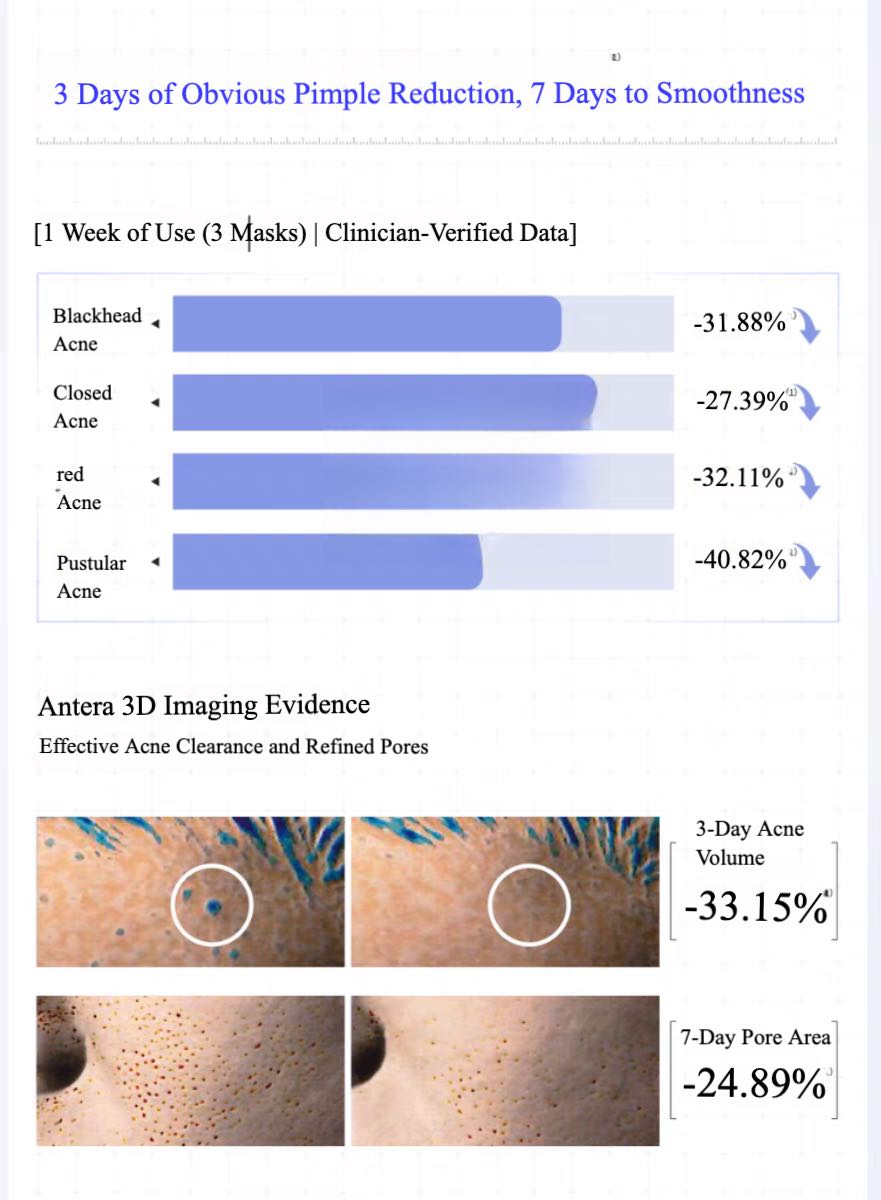Click the blue headline about pimple reduction
This screenshot has height=1200, width=881.
429,94
